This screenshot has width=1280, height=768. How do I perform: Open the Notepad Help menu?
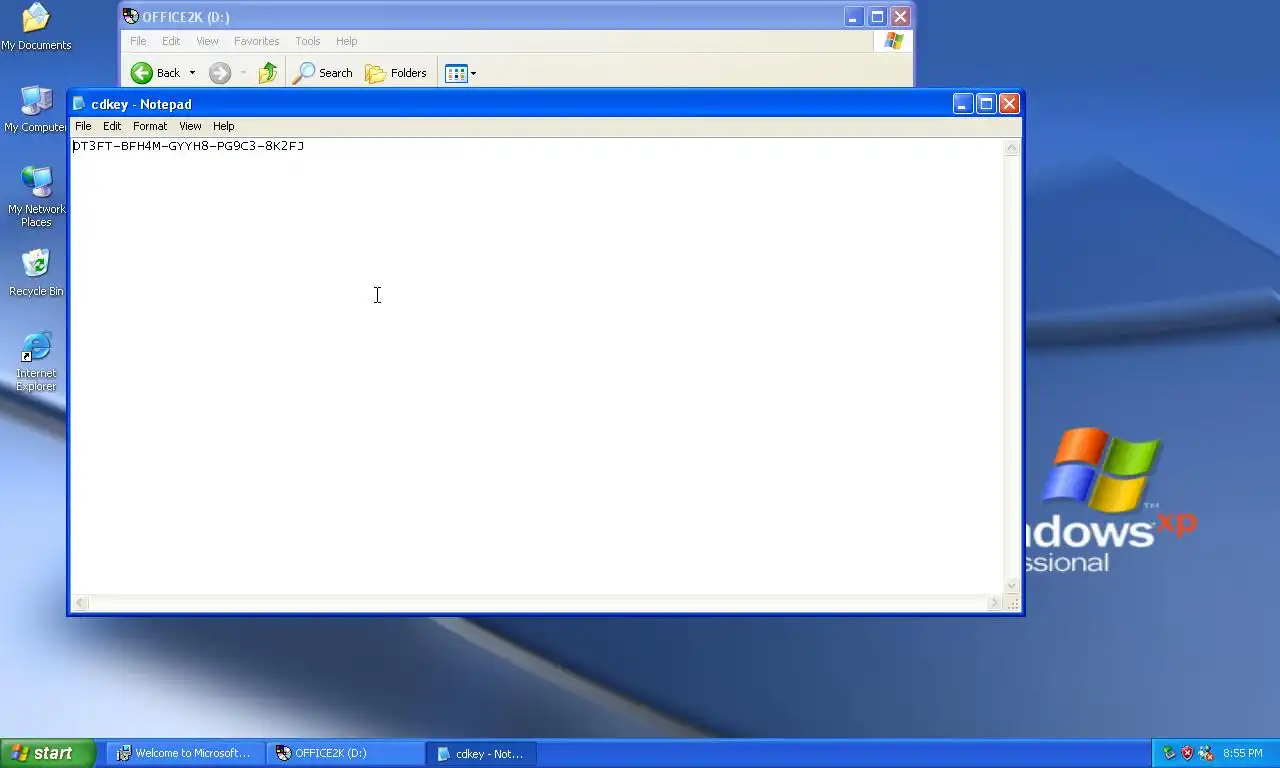coord(223,126)
